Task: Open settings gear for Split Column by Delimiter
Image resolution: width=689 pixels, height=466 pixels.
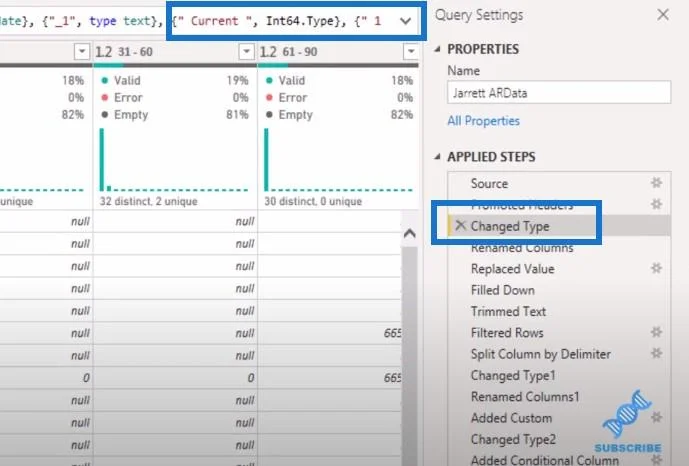Action: click(x=656, y=353)
